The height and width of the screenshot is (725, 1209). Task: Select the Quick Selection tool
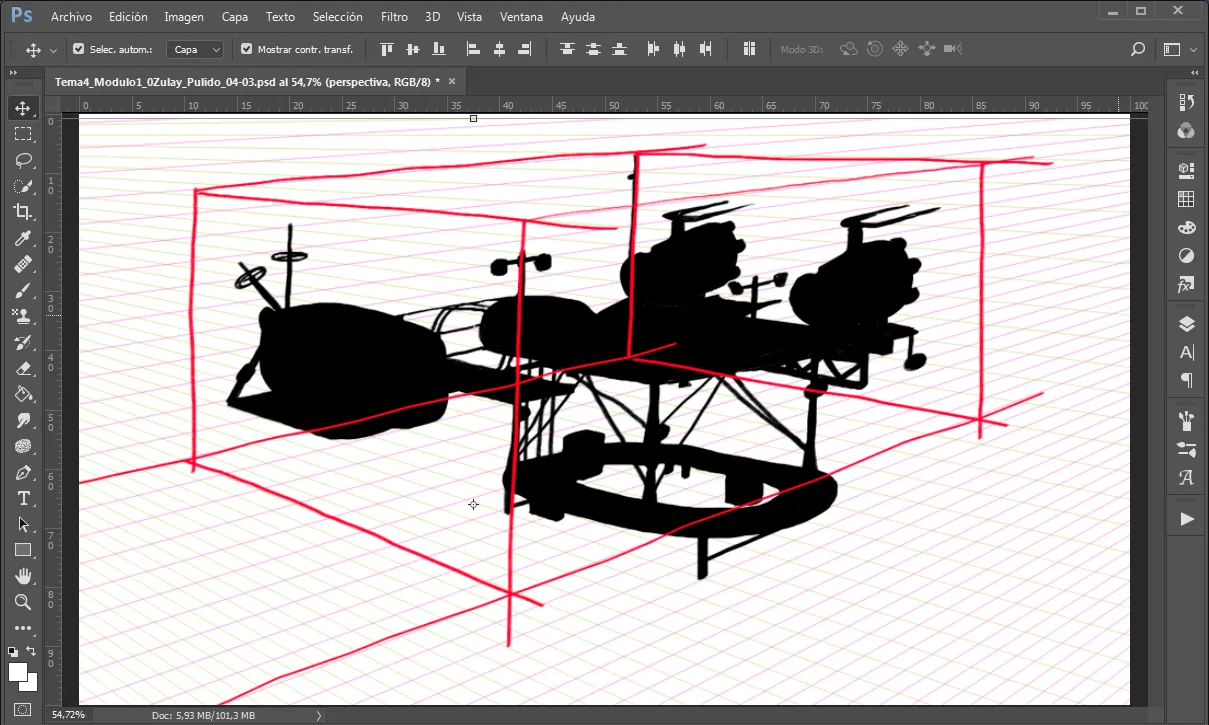tap(23, 186)
